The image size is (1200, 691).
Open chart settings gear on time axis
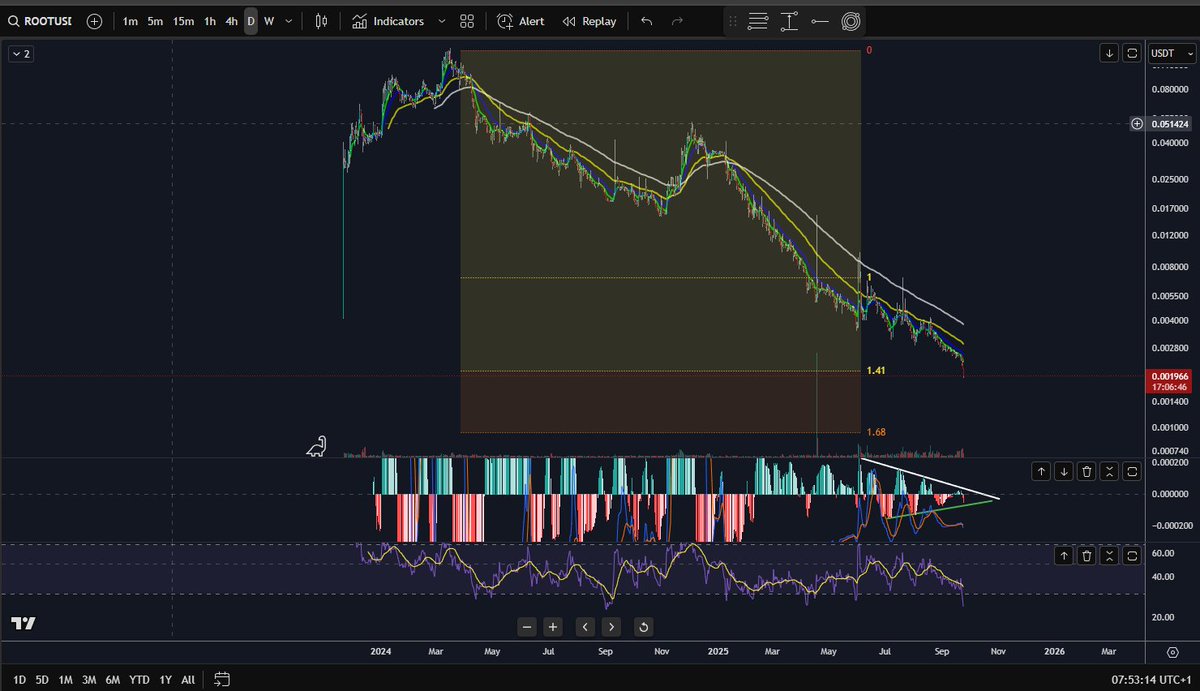(x=1173, y=651)
